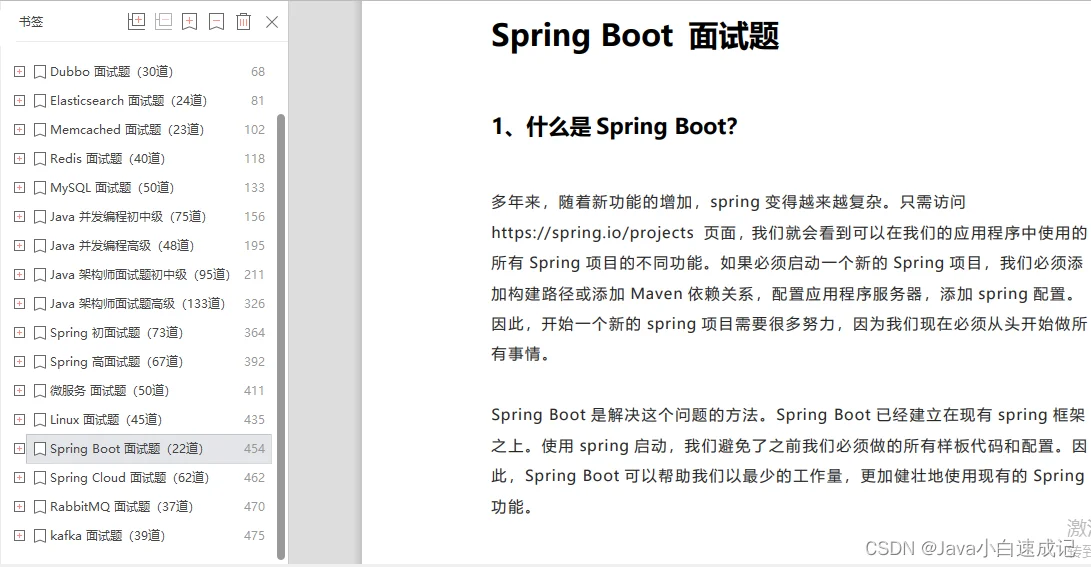Expand Java 架构师面试题初中级 bookmark
The height and width of the screenshot is (567, 1091).
(19, 275)
